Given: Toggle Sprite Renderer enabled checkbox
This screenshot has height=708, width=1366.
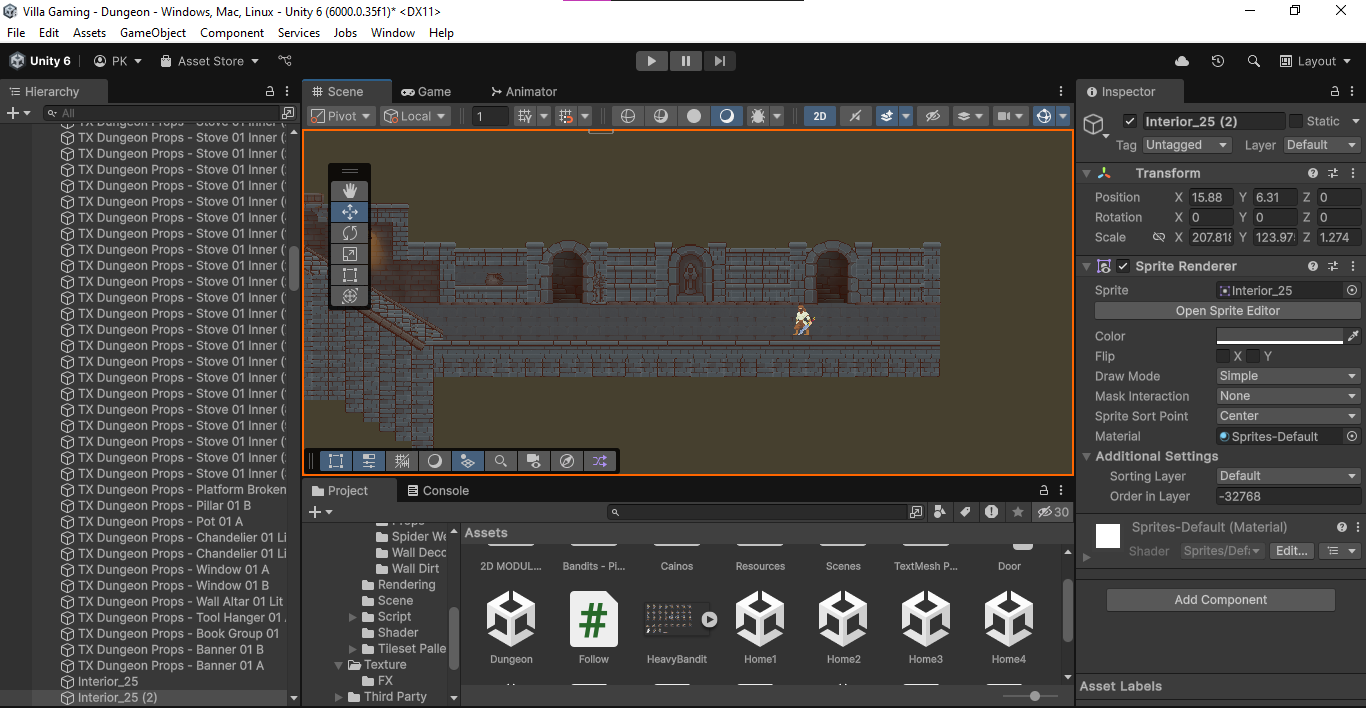Looking at the screenshot, I should 1123,266.
